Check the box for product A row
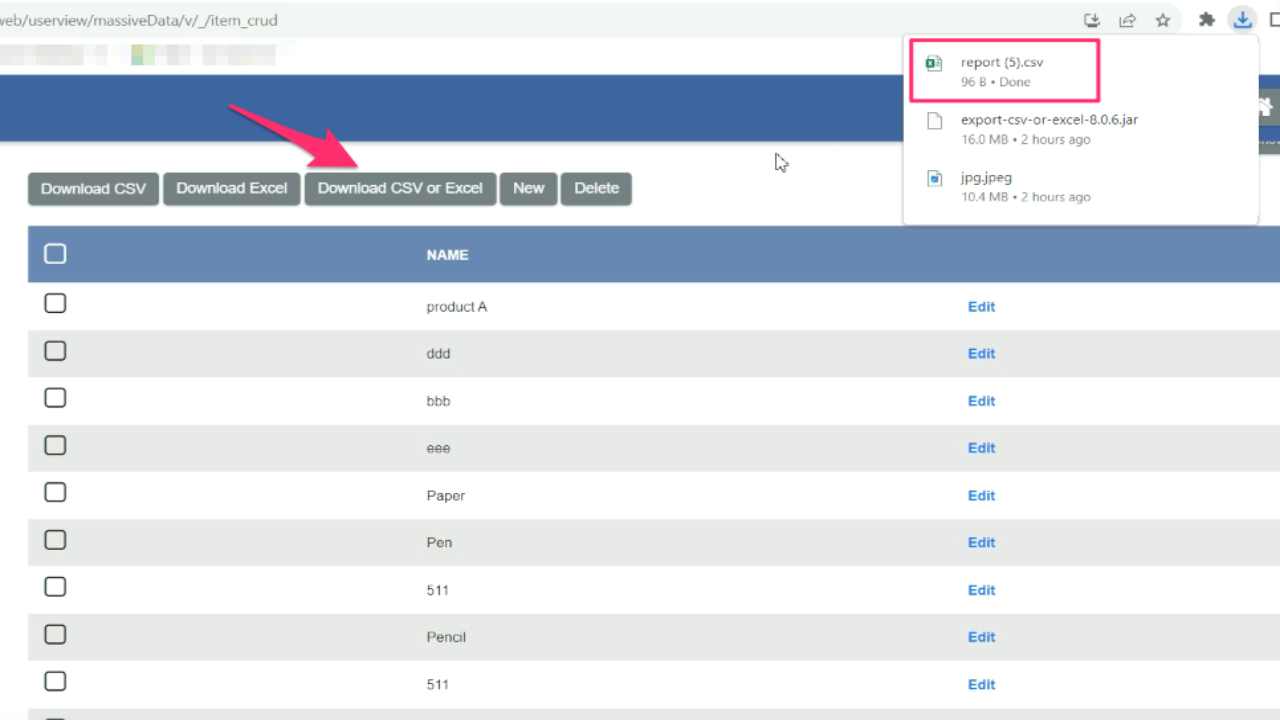The image size is (1280, 720). tap(55, 303)
